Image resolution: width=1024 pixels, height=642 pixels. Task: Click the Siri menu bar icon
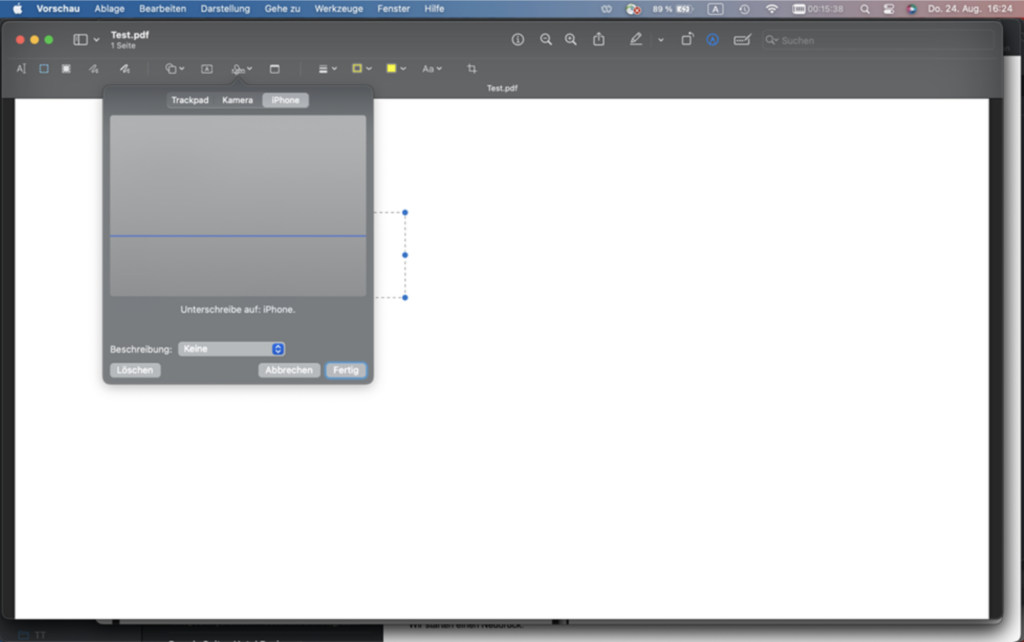[x=912, y=8]
